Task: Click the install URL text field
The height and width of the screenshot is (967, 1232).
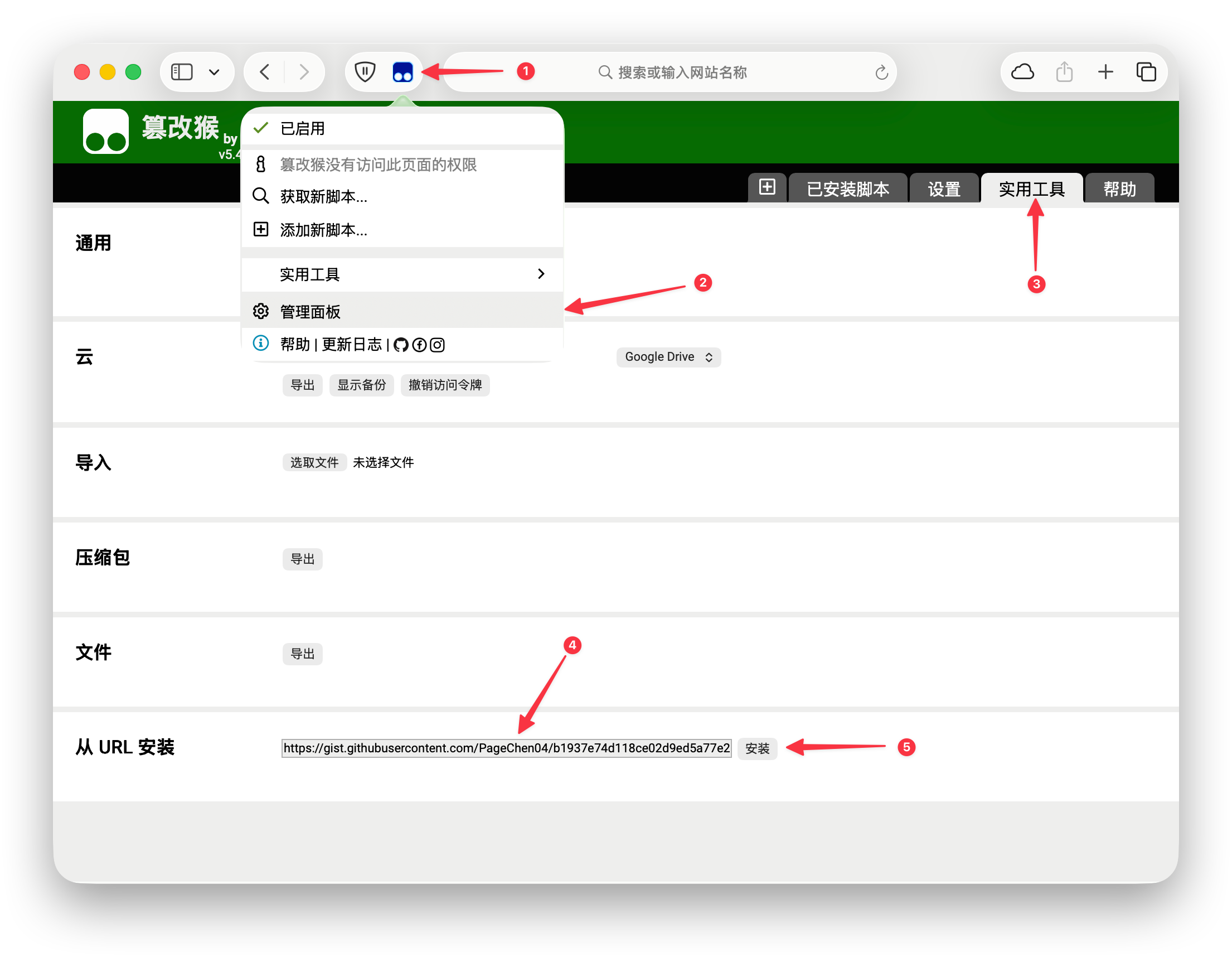Action: point(506,748)
